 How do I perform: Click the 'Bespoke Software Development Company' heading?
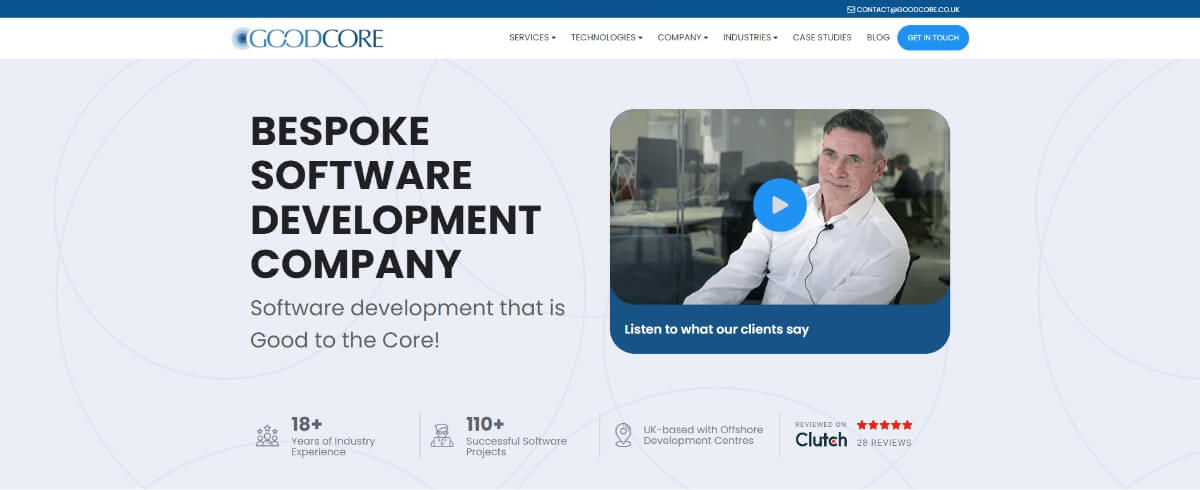tap(395, 198)
